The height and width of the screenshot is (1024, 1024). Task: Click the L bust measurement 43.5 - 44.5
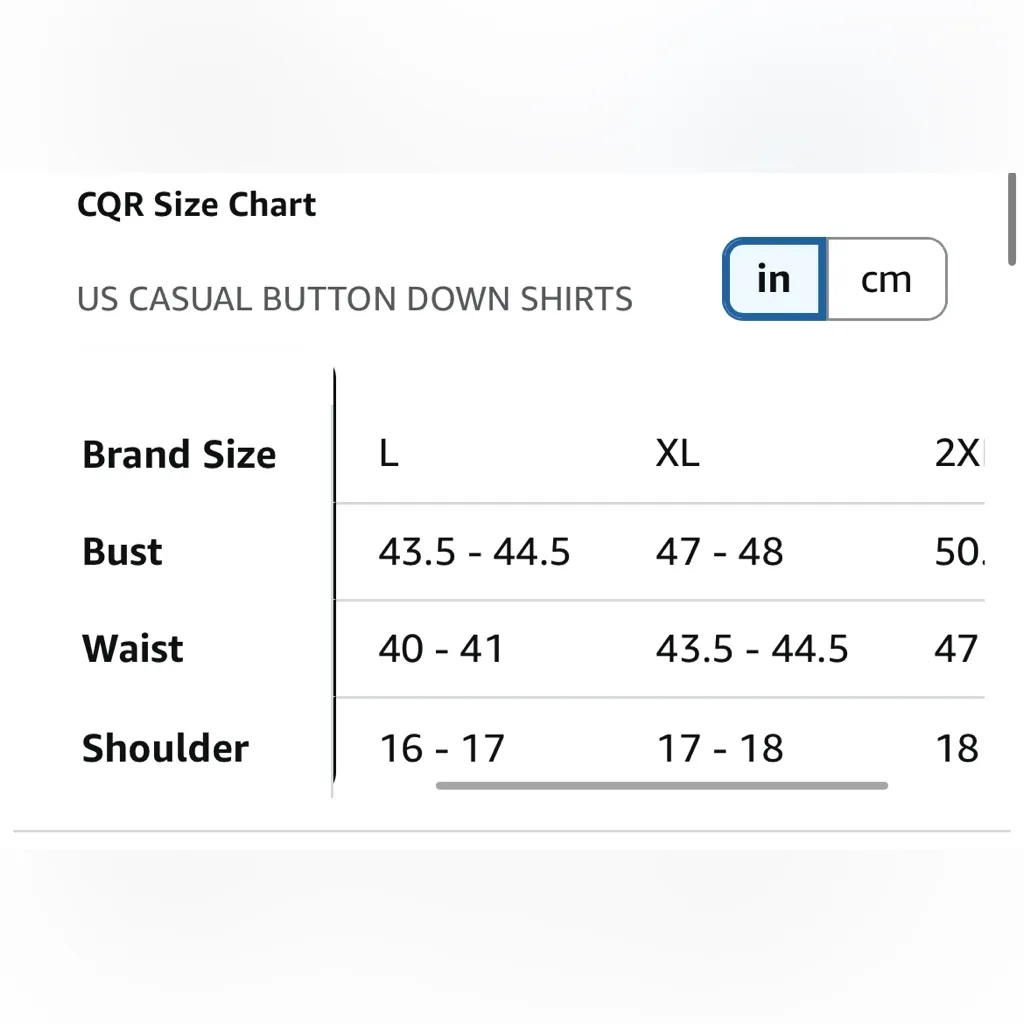(474, 551)
